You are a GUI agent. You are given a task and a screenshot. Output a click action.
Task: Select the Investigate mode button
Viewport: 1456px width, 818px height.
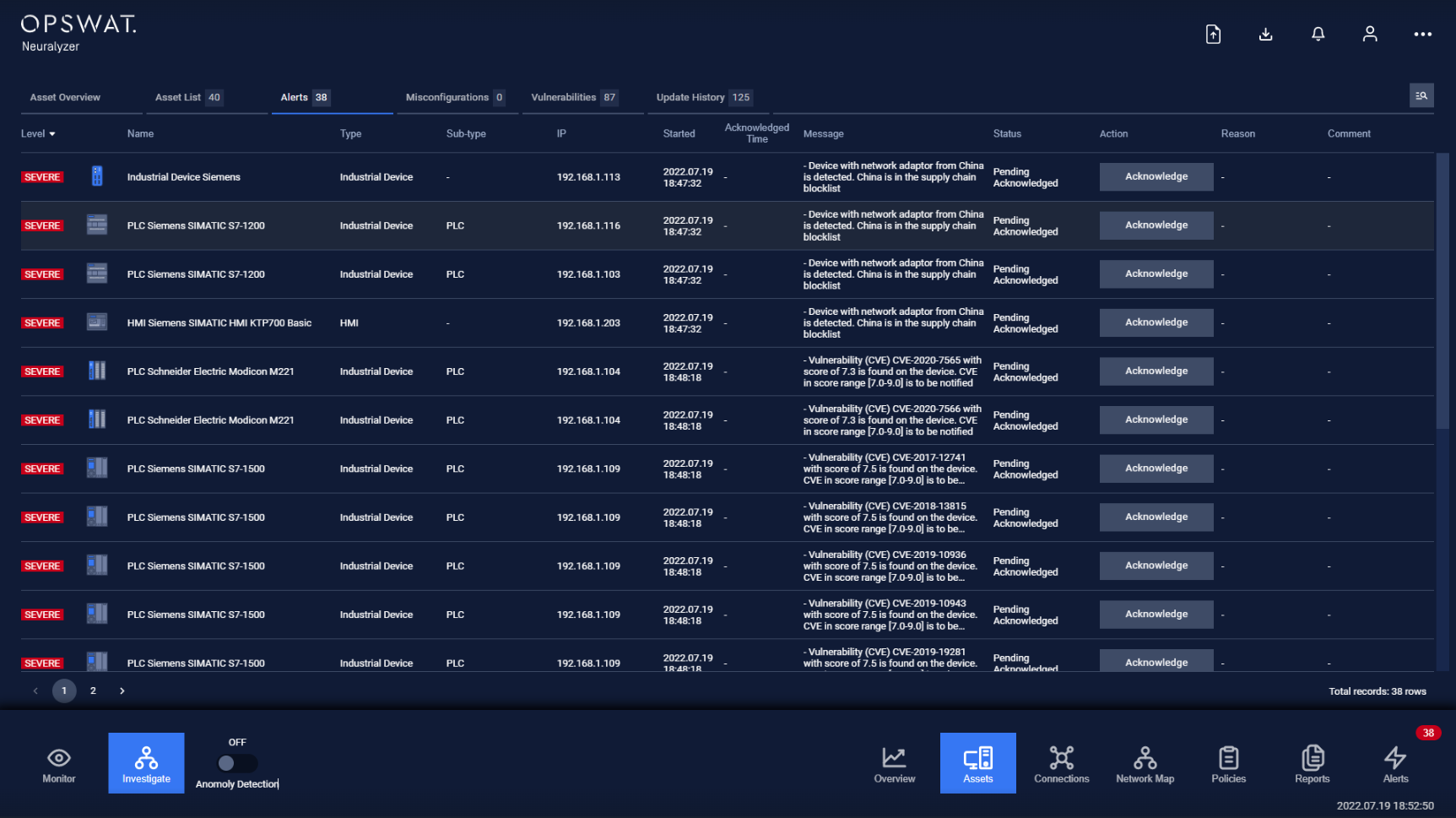coord(146,763)
